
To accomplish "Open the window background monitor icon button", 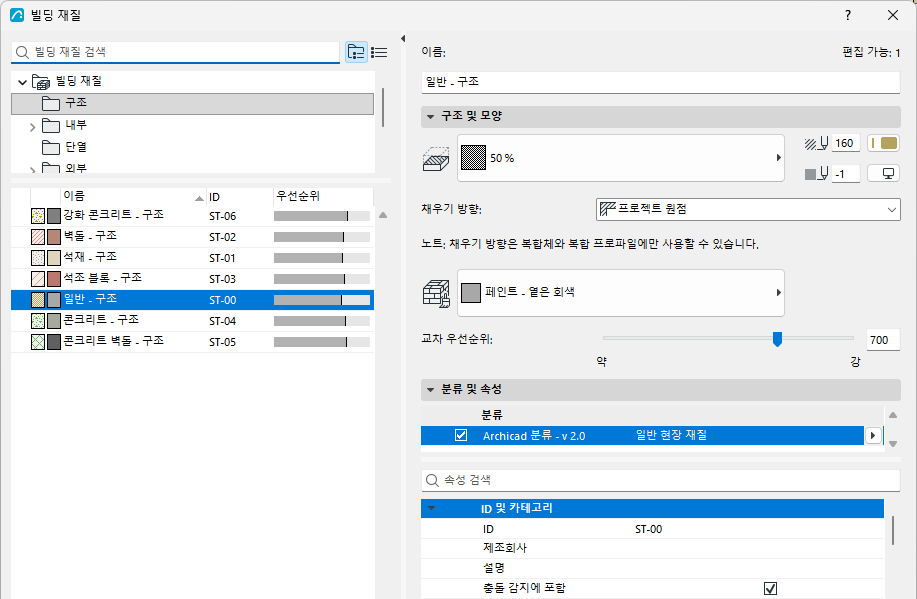I will click(x=883, y=174).
